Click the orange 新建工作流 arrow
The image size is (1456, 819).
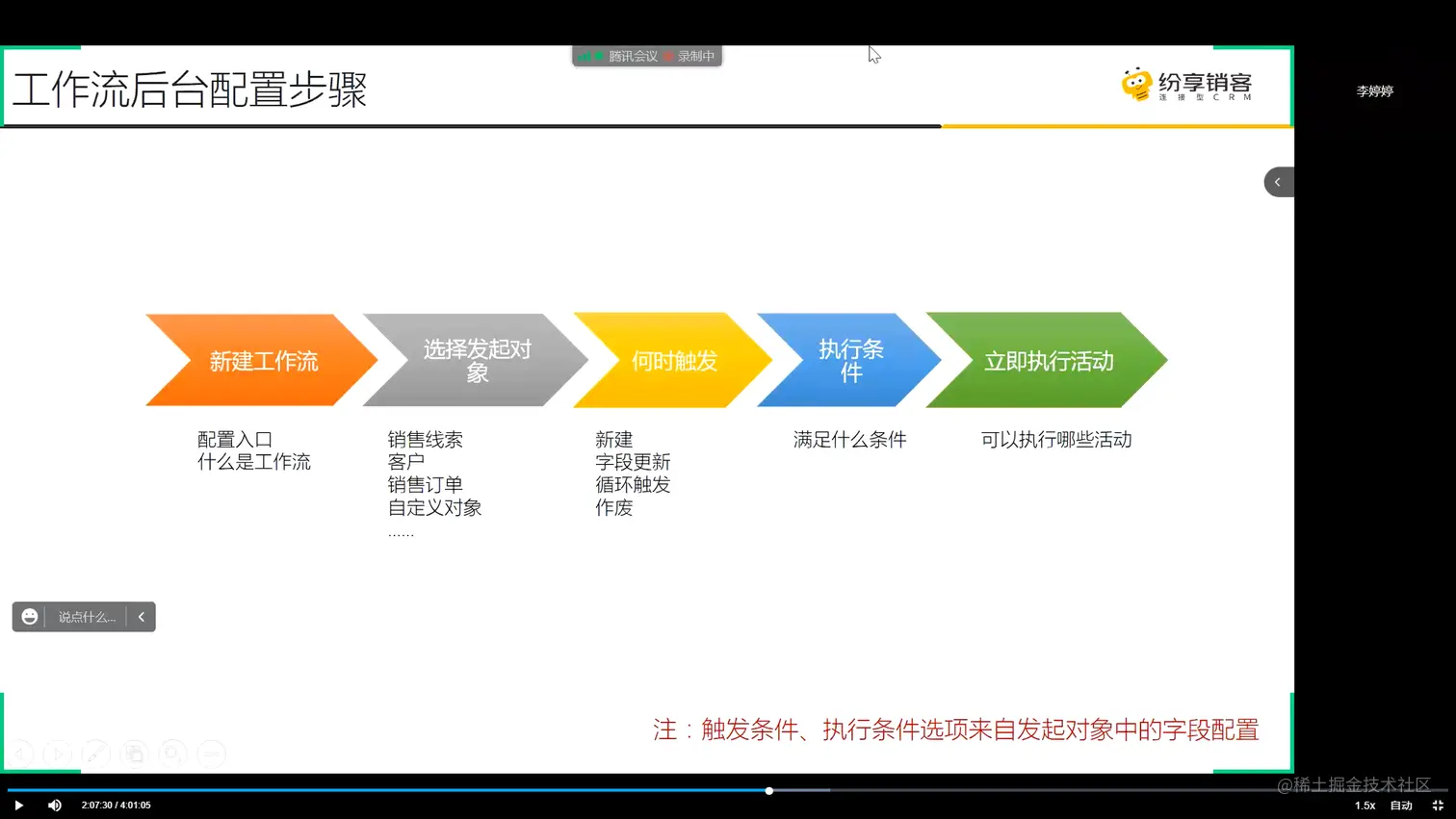click(262, 360)
